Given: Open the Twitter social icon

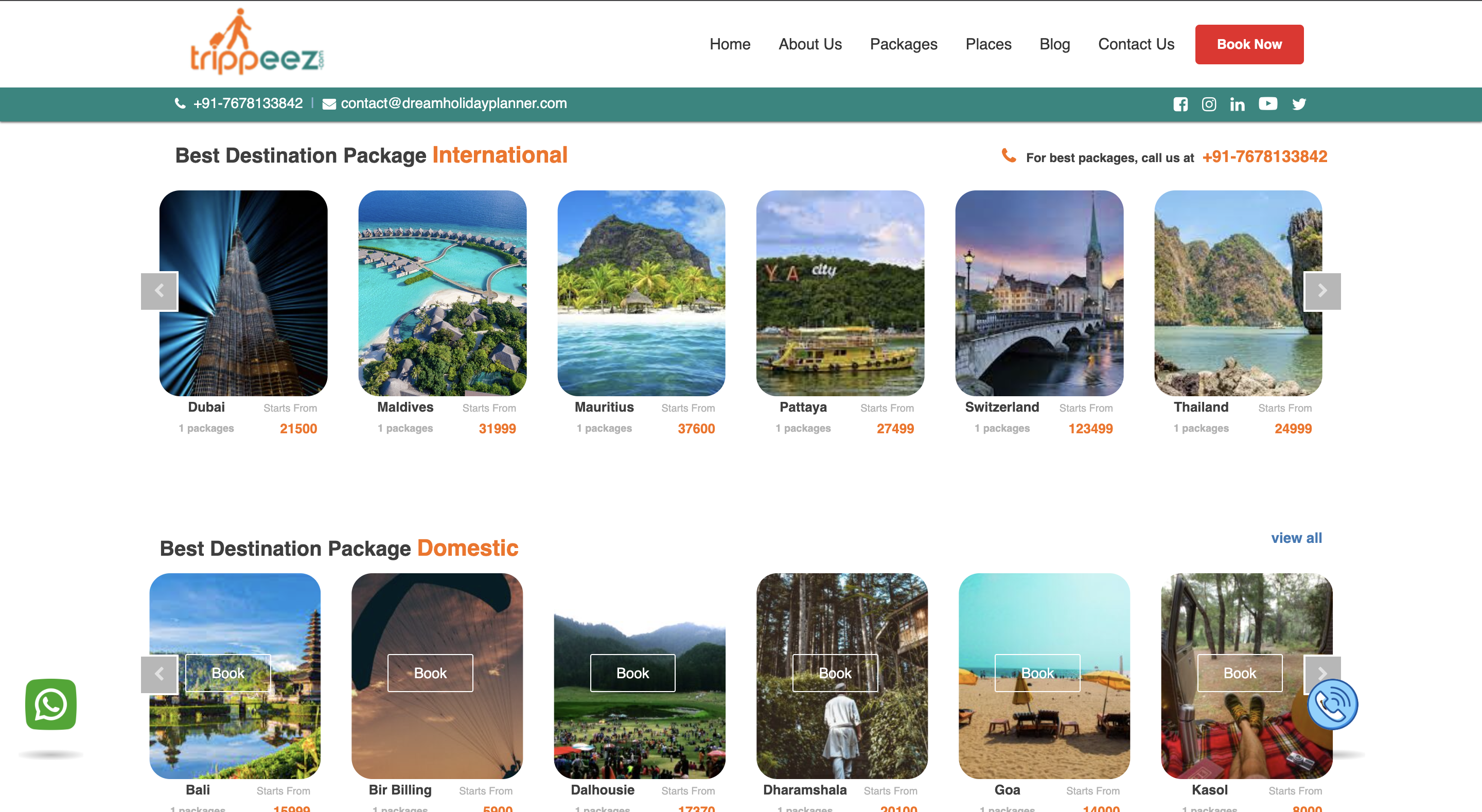Looking at the screenshot, I should pos(1299,104).
